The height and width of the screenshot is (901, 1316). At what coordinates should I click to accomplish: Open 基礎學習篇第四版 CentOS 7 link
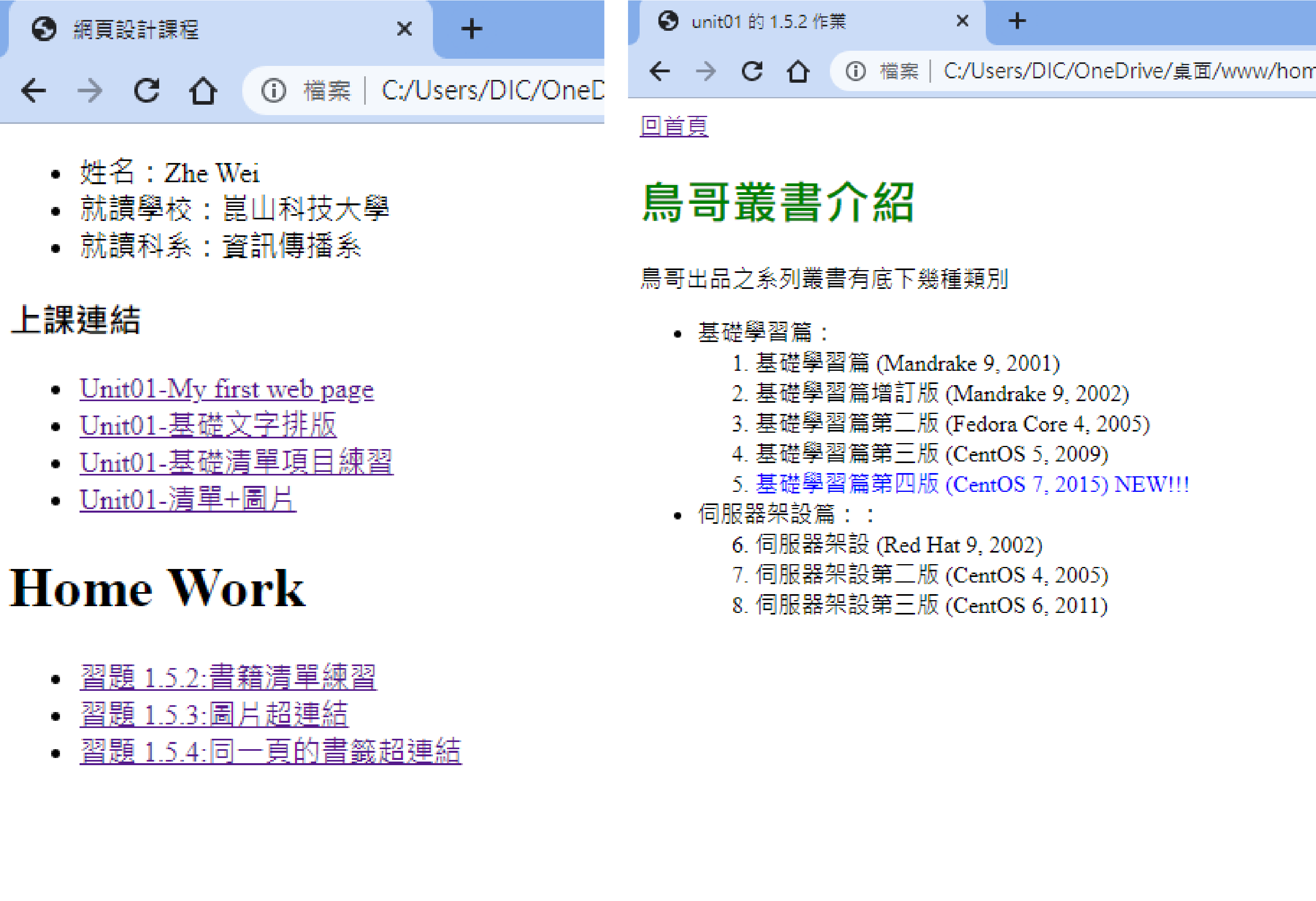pos(972,484)
